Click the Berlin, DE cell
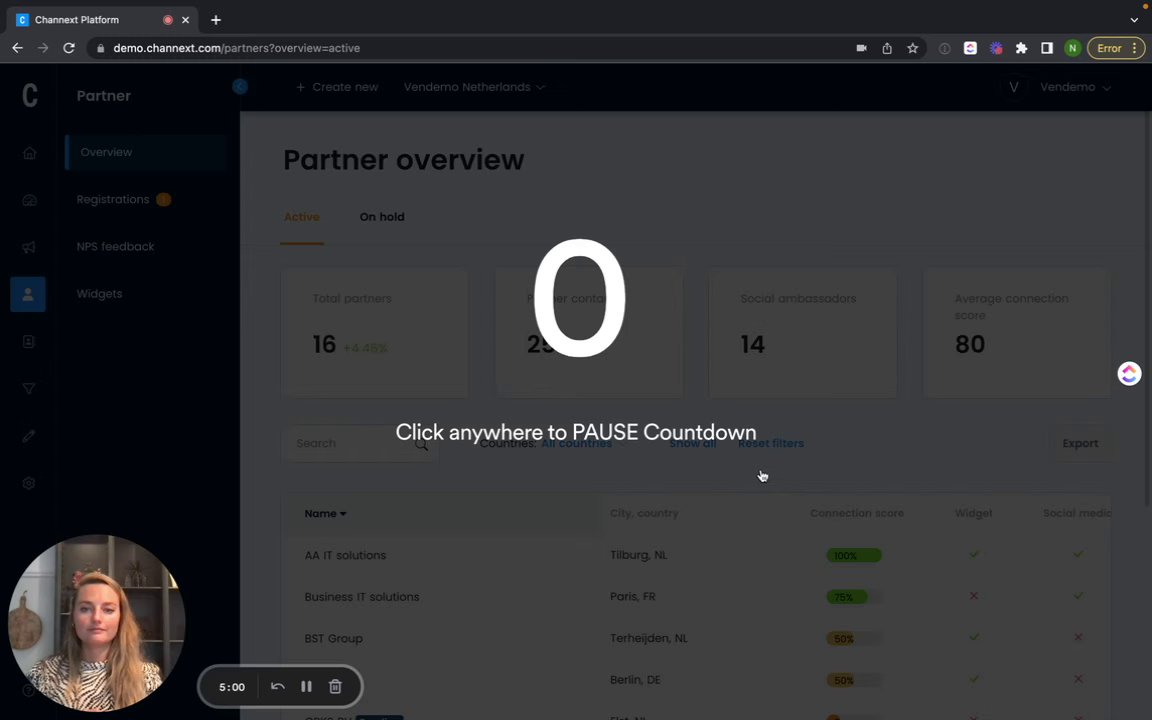This screenshot has width=1152, height=720. pyautogui.click(x=635, y=680)
